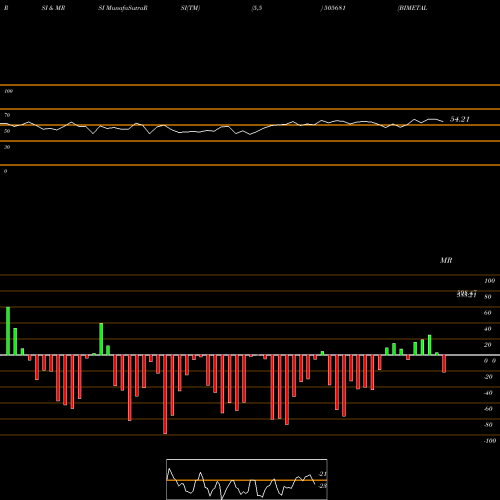500x500 pixels.
Task: Click the MR axis label -60
Action: point(488,409)
